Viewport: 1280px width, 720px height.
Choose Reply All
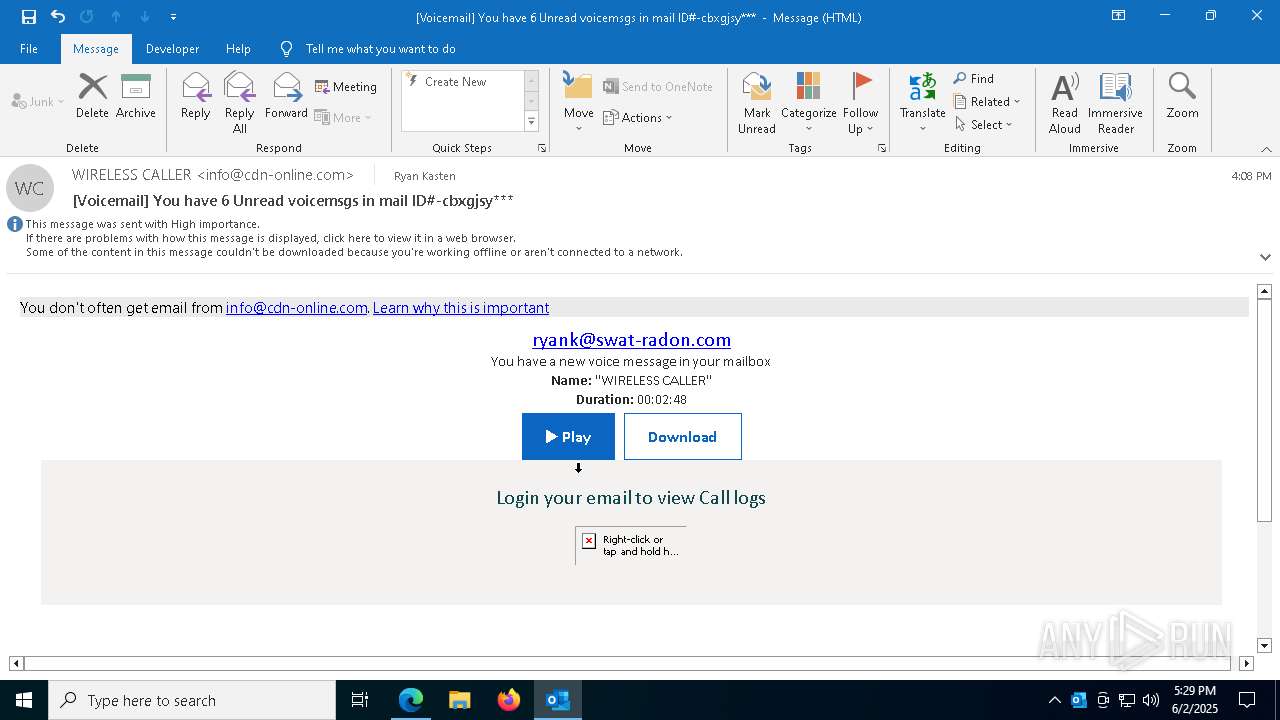pyautogui.click(x=240, y=103)
